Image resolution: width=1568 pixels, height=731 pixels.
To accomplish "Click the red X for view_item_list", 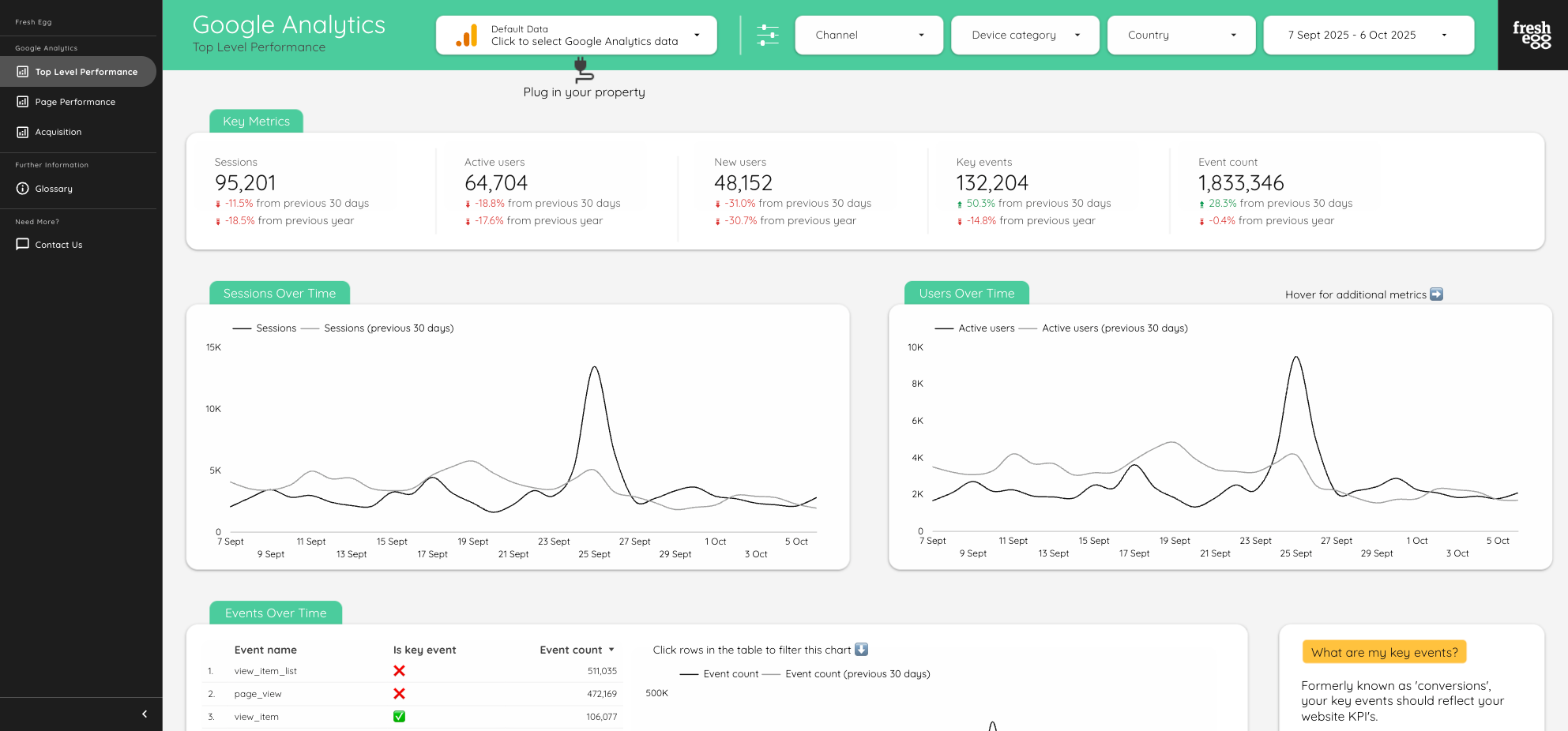I will [x=399, y=671].
